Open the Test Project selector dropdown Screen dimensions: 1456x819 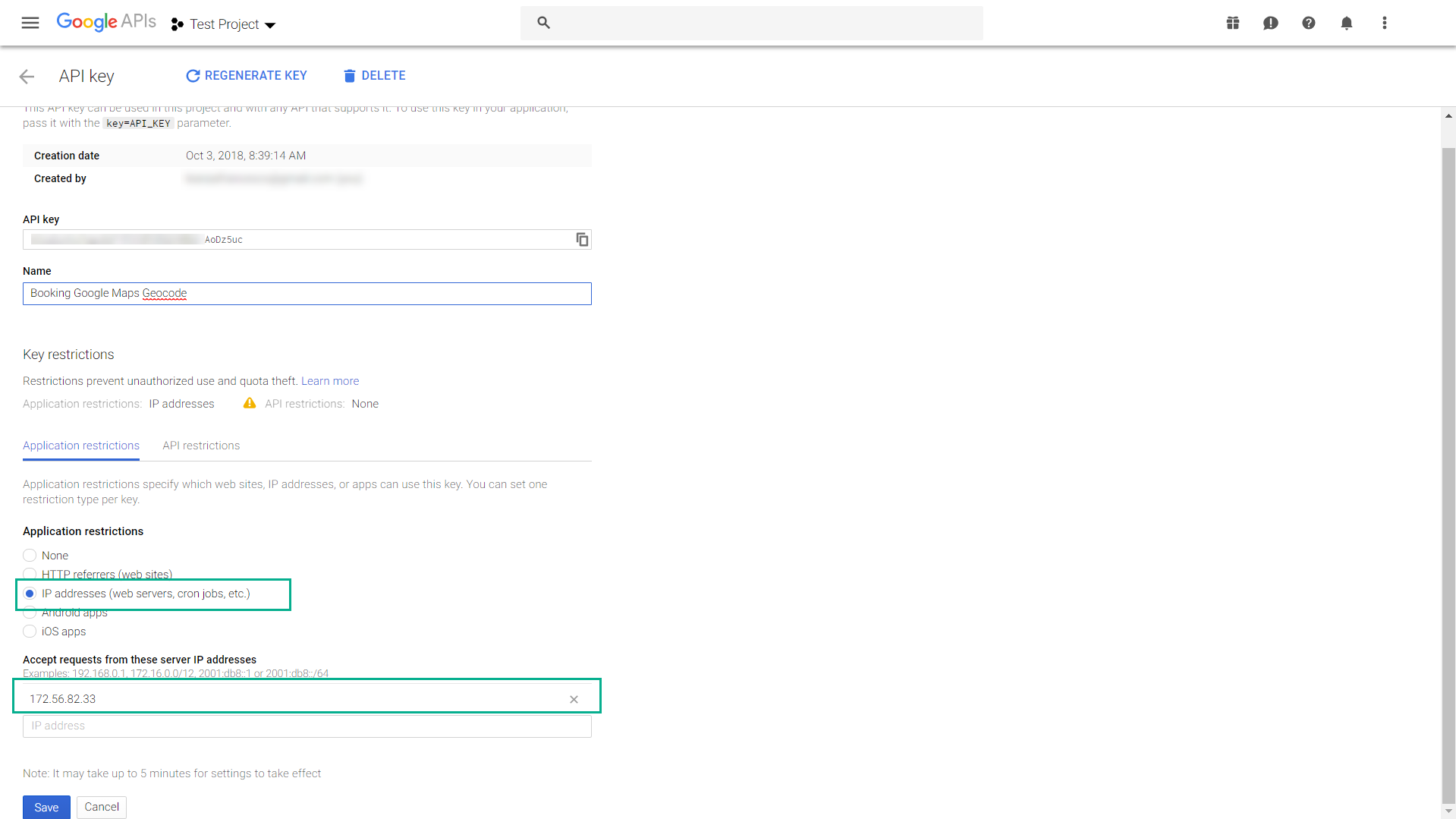(224, 24)
